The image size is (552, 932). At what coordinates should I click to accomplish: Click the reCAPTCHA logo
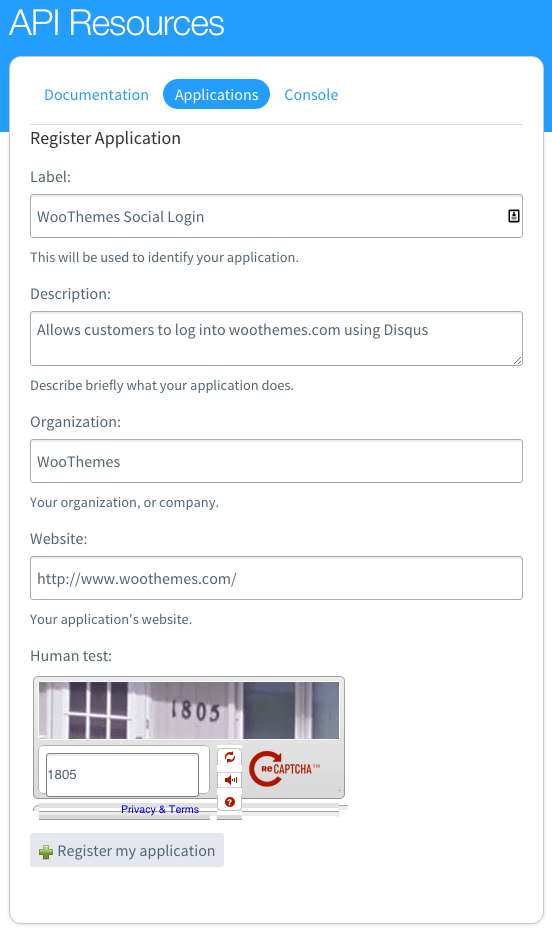(284, 769)
